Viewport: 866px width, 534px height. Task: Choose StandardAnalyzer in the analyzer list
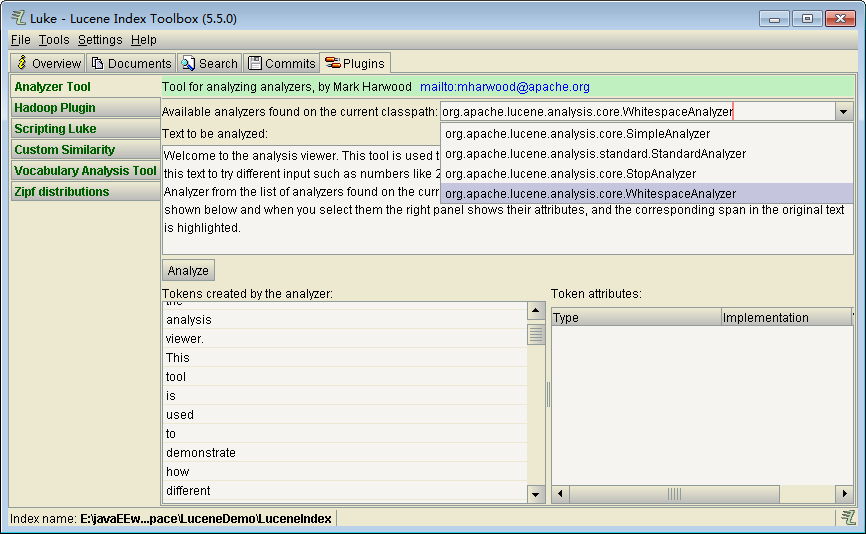click(595, 154)
